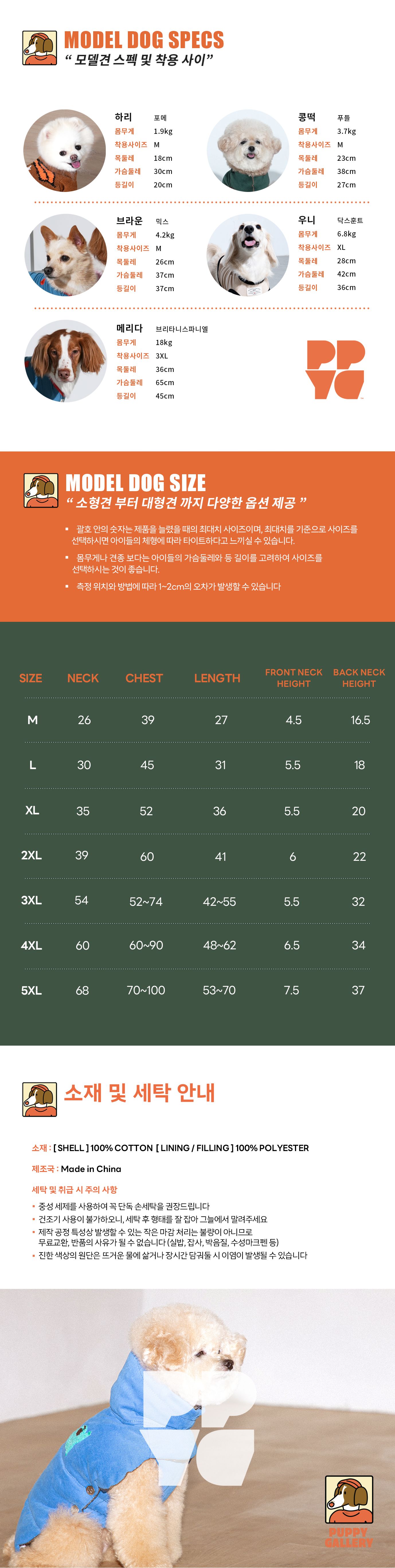Click the 소재 및 세탁 안내 heading text

(x=139, y=1093)
